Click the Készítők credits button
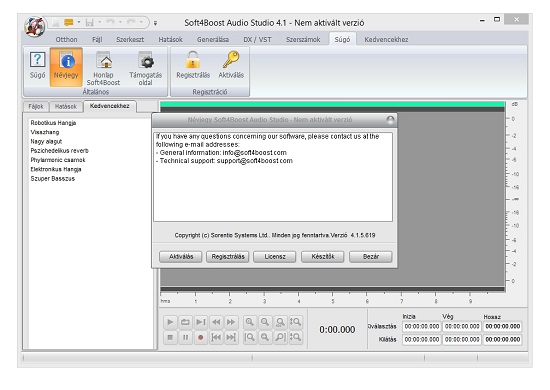Image resolution: width=550 pixels, height=390 pixels. [x=323, y=257]
